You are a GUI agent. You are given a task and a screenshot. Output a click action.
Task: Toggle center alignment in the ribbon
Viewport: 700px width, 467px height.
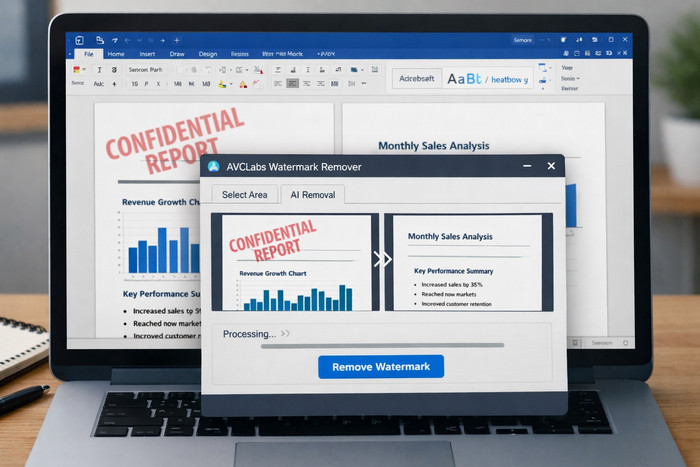pos(293,85)
